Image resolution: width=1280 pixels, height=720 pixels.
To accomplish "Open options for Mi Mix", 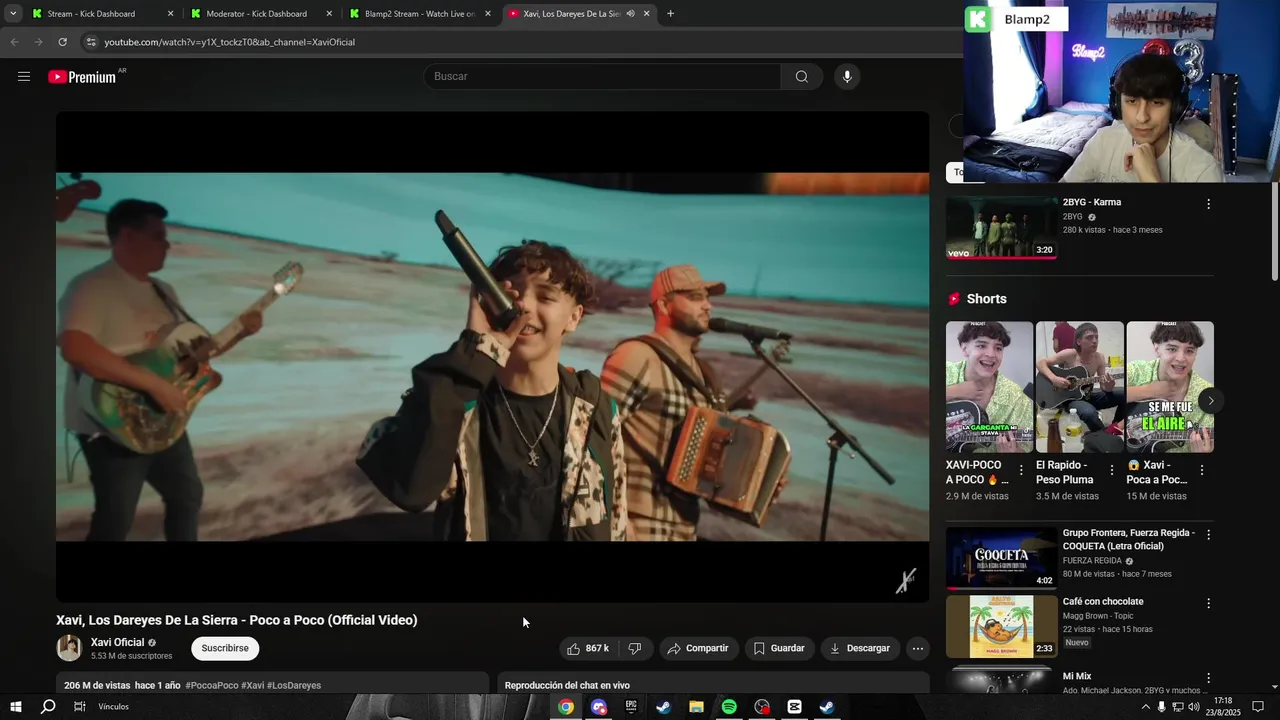I will tap(1208, 678).
